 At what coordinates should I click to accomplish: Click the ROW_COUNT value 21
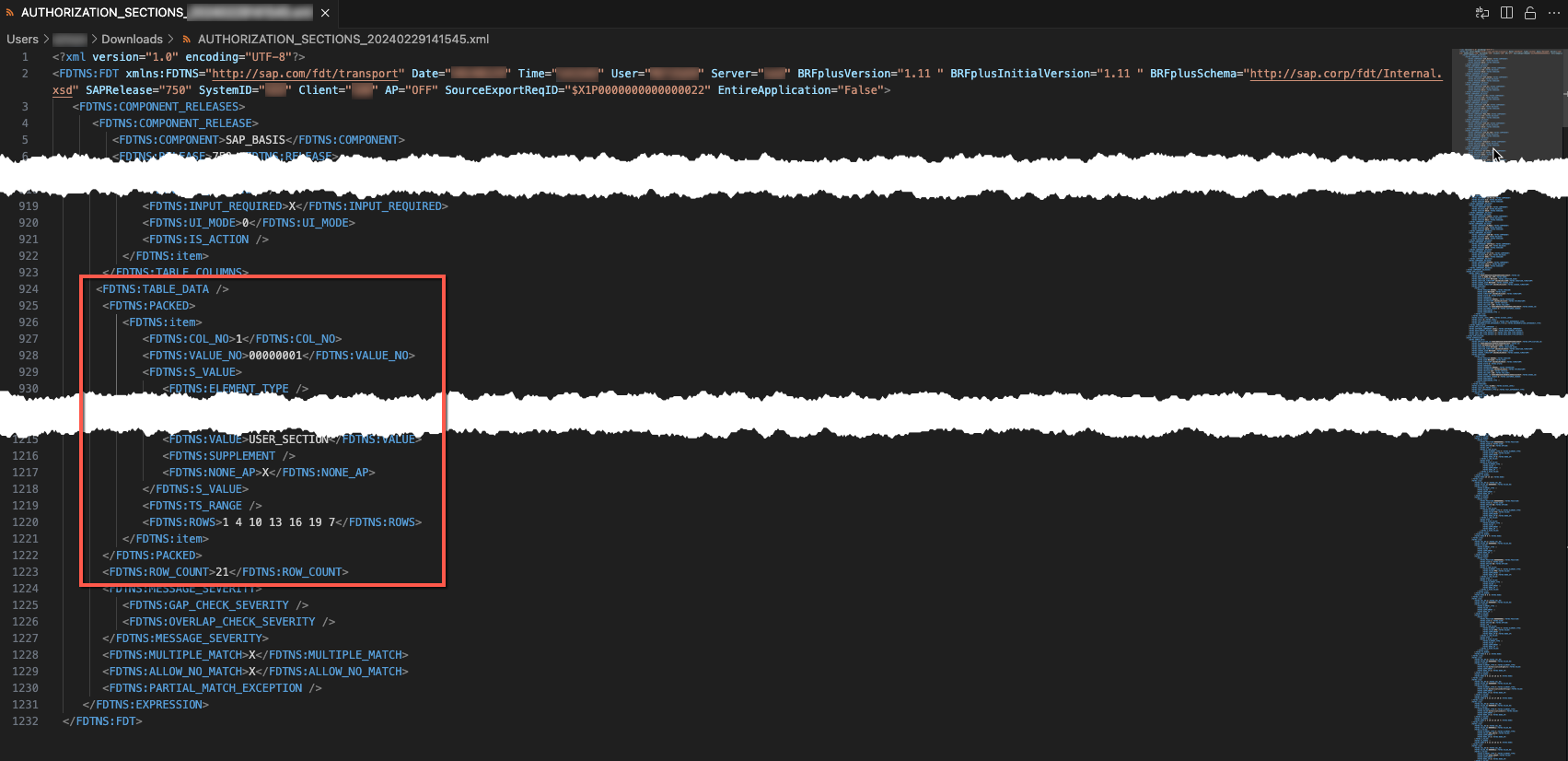(222, 572)
